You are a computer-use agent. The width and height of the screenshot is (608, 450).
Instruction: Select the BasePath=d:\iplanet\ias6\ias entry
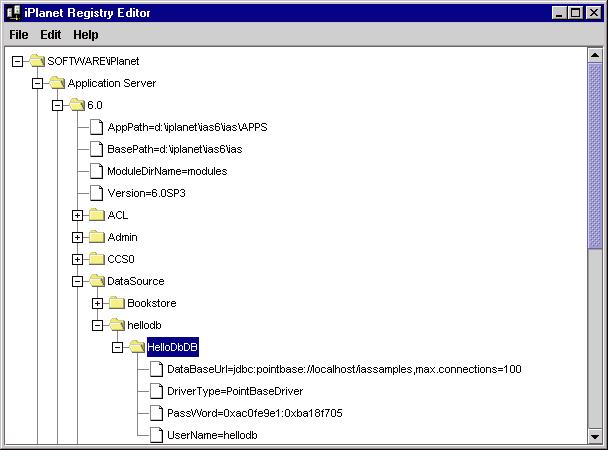[x=175, y=149]
